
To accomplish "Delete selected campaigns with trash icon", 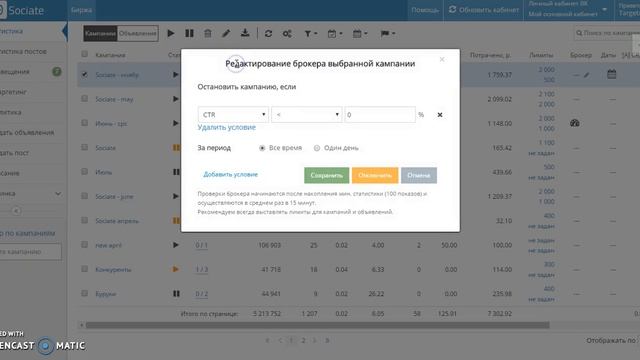I will [x=208, y=33].
